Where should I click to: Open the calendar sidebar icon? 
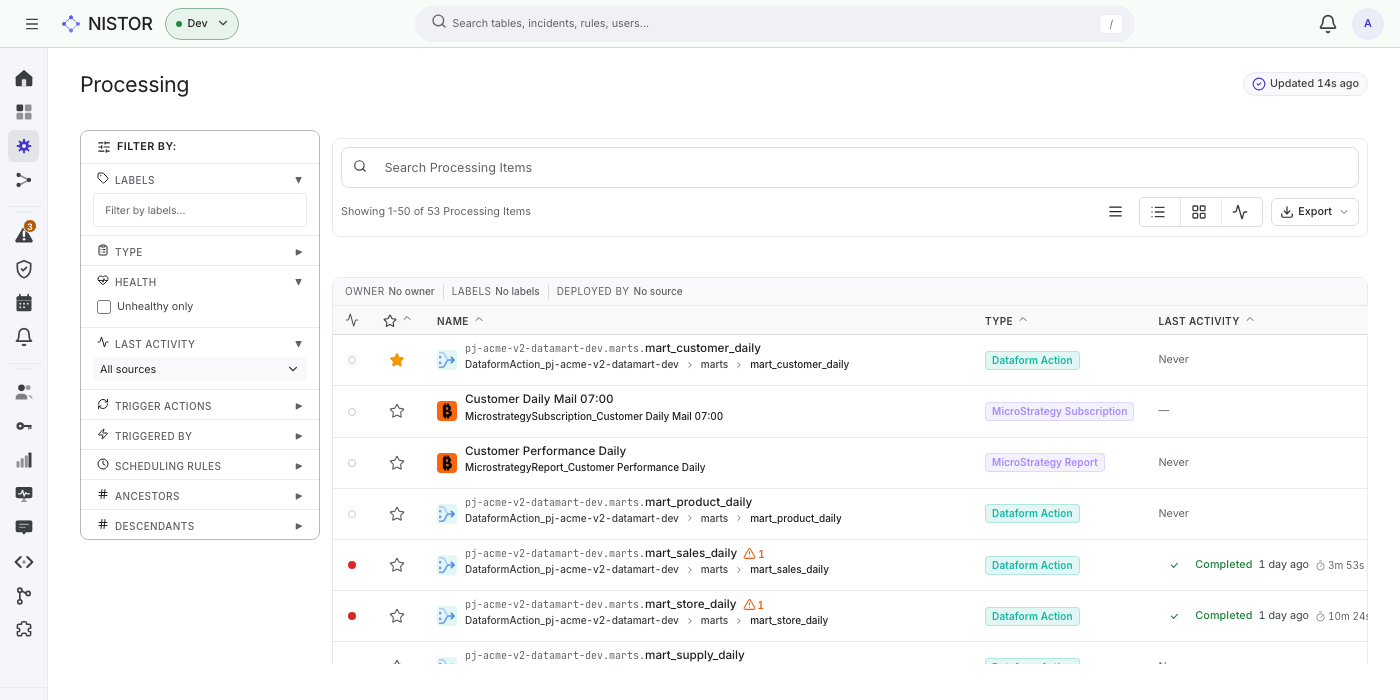click(24, 303)
